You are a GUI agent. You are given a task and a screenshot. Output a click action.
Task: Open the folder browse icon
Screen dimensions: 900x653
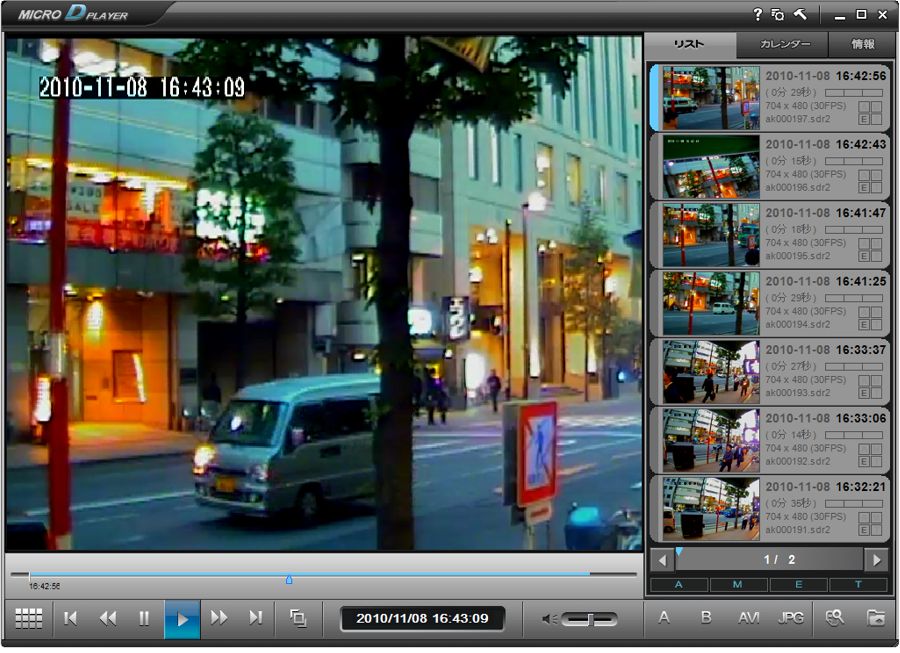(x=875, y=618)
